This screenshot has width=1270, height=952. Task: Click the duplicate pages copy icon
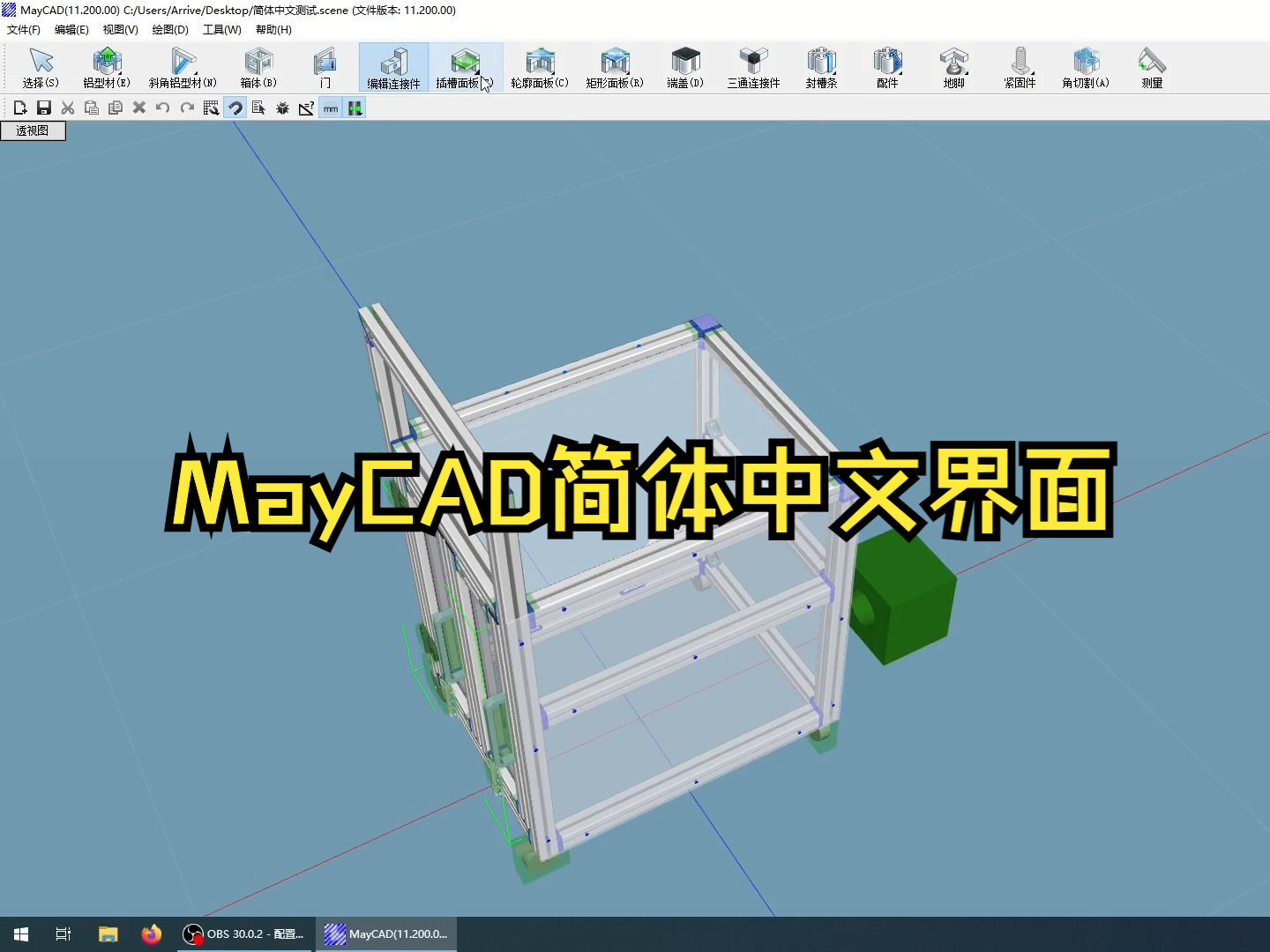click(116, 108)
